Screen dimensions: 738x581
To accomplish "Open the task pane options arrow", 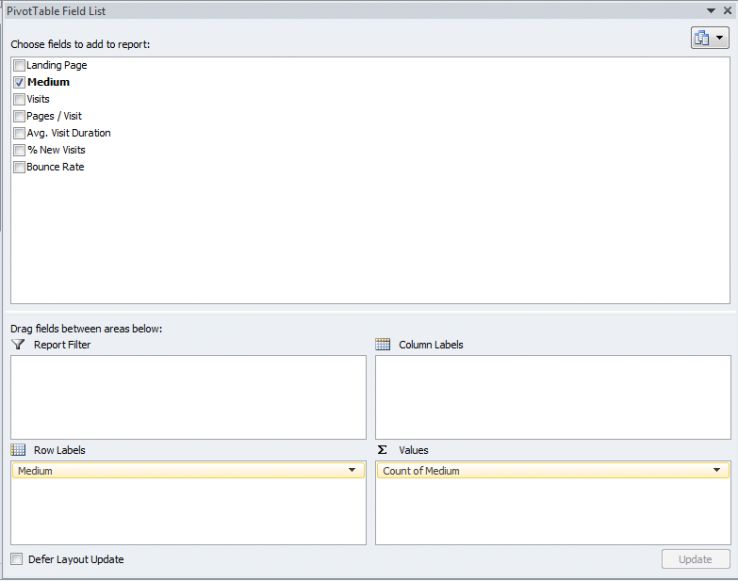I will point(712,10).
